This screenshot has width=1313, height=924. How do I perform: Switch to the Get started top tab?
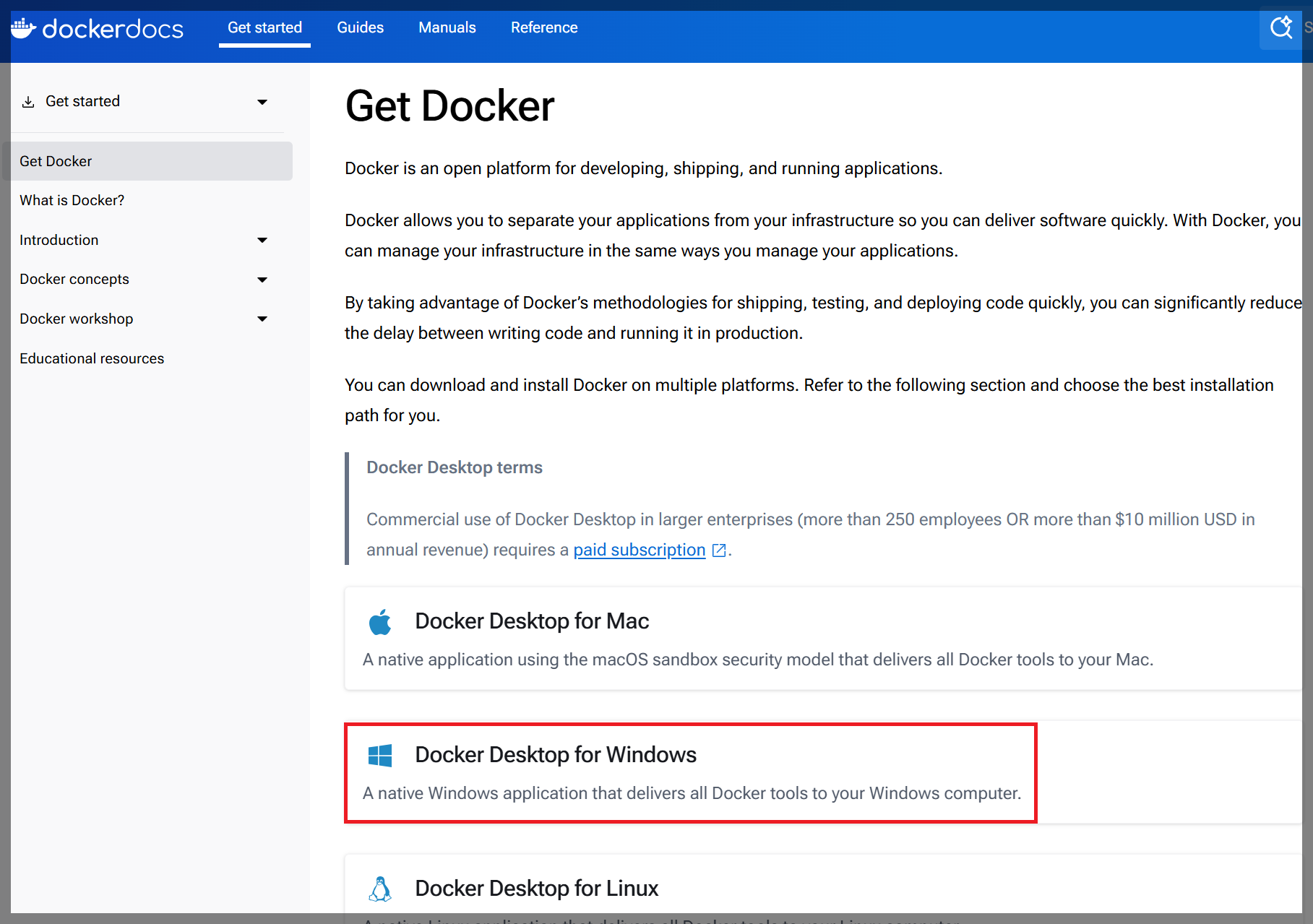tap(264, 27)
